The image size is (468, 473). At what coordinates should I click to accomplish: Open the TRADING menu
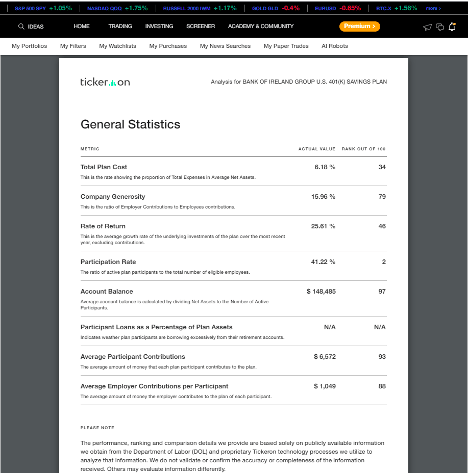click(120, 26)
